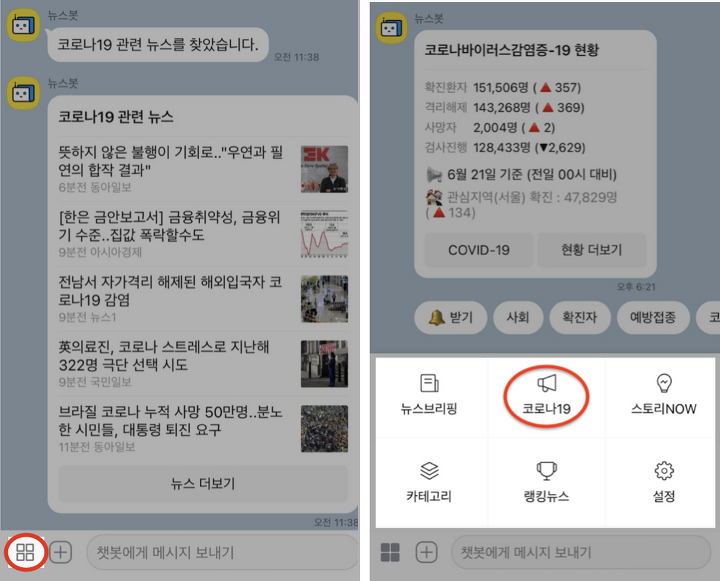Close the filled grid menu icon in right chat
Screen dimensions: 720x581
[x=390, y=553]
